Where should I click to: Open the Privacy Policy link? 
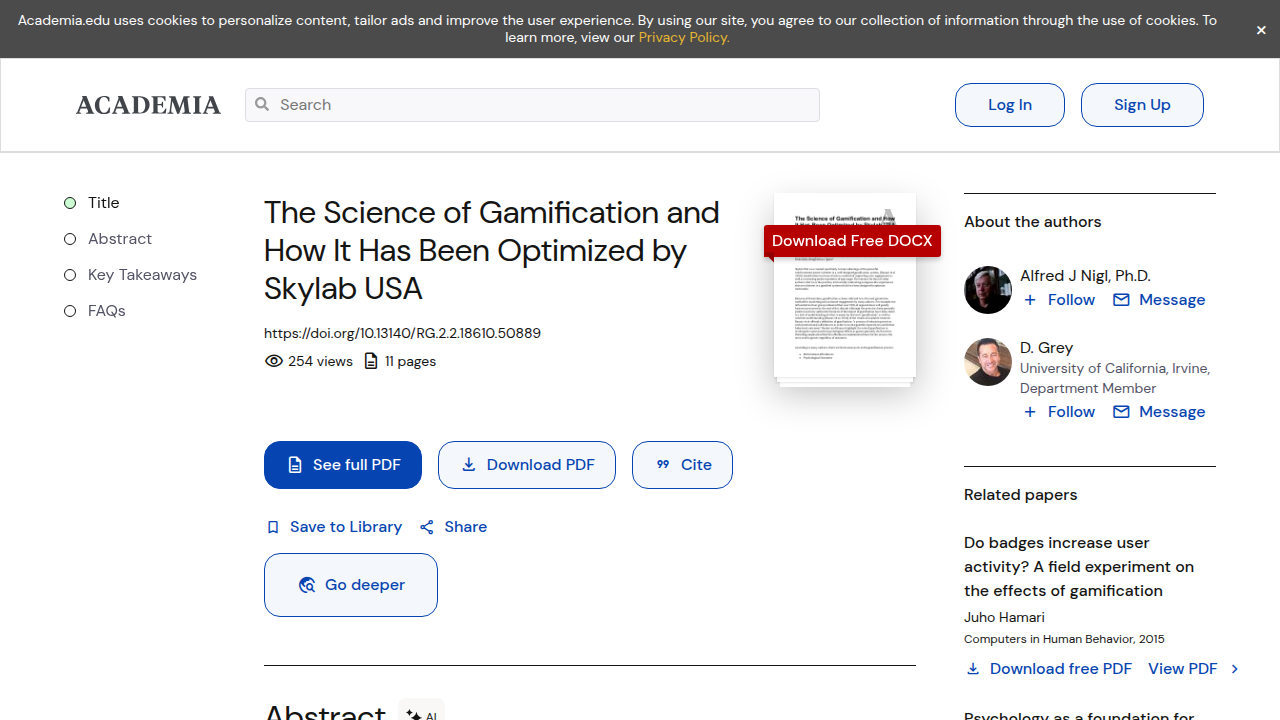684,37
